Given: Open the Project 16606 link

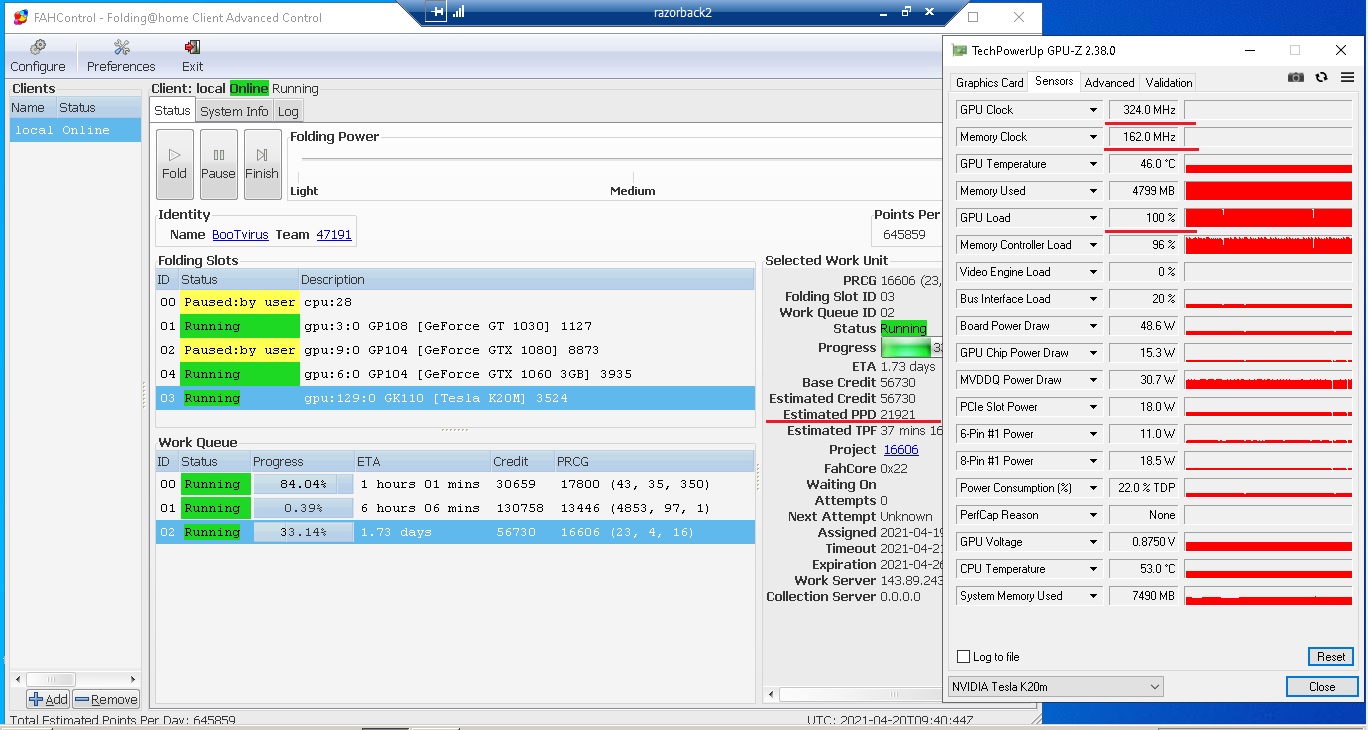Looking at the screenshot, I should [901, 450].
